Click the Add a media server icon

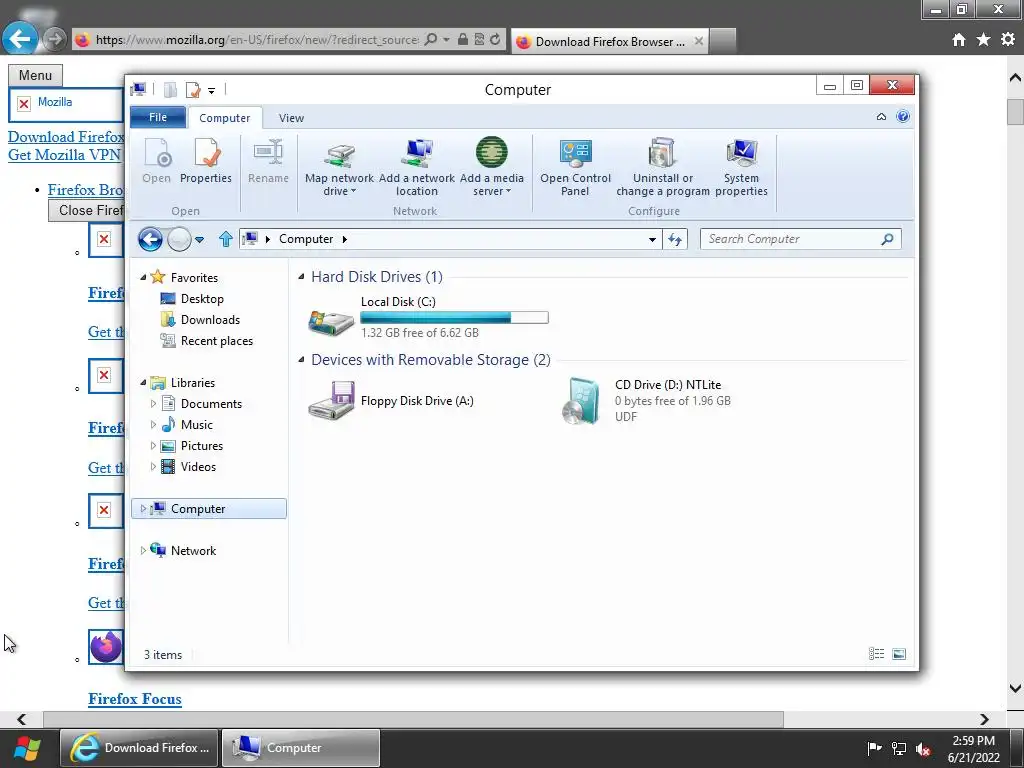coord(491,152)
